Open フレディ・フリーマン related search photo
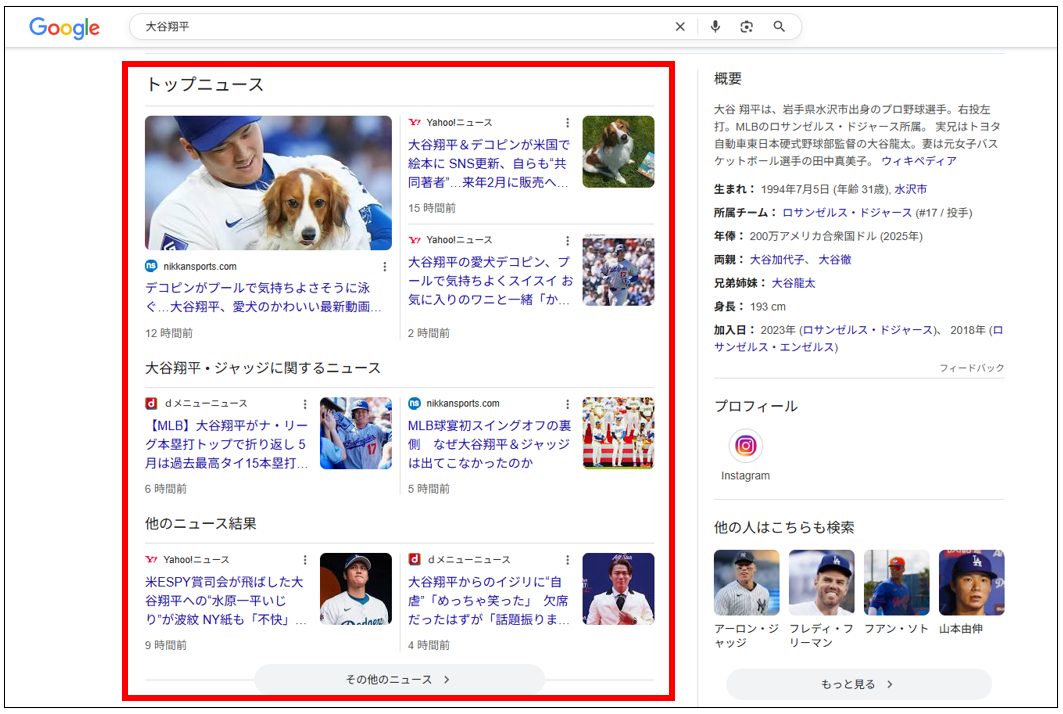This screenshot has height=714, width=1063. pyautogui.click(x=822, y=582)
